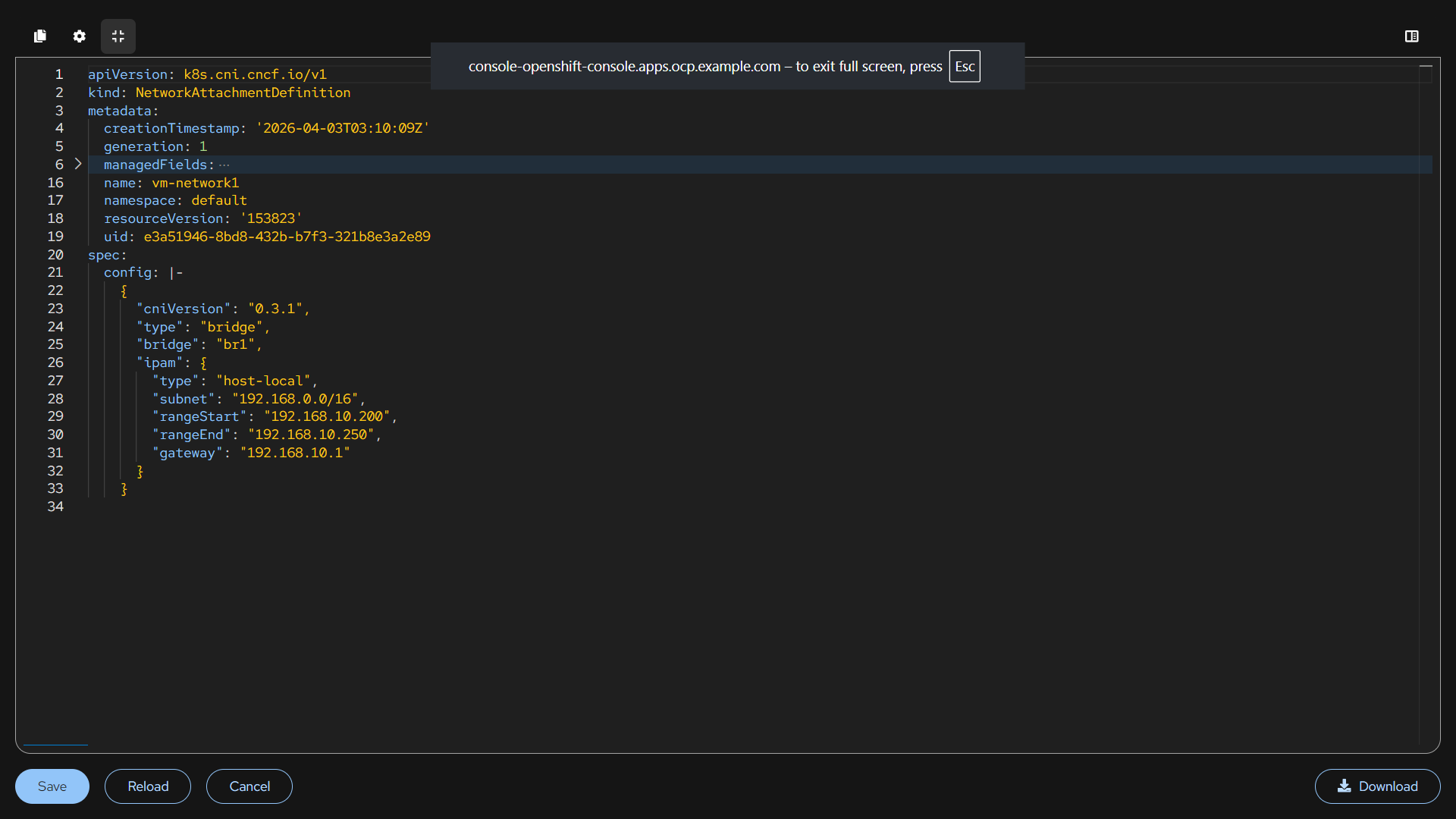Open the editor settings gear
The image size is (1456, 819).
[79, 36]
